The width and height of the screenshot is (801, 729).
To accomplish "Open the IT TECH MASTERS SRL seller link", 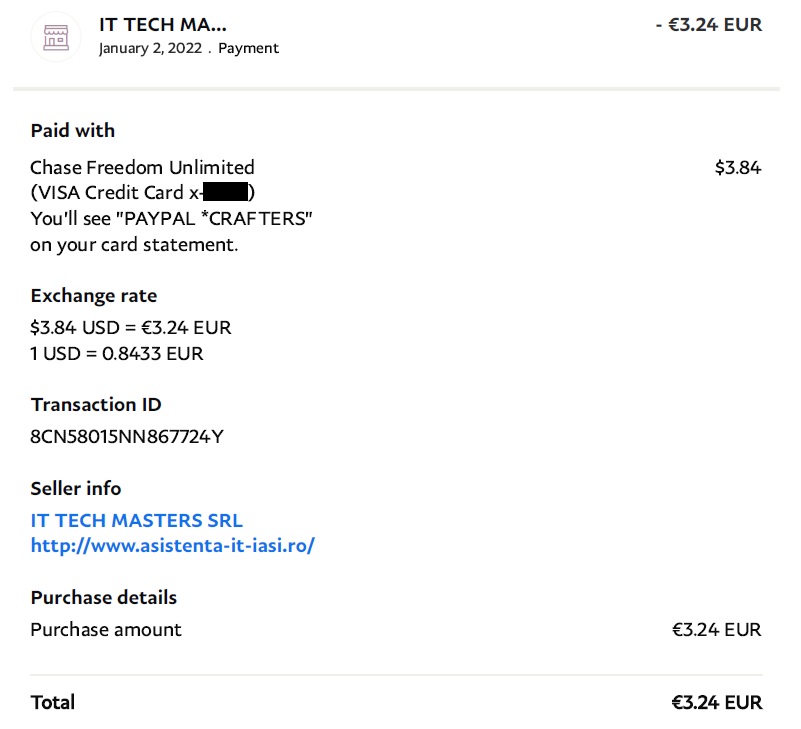I will coord(137,520).
